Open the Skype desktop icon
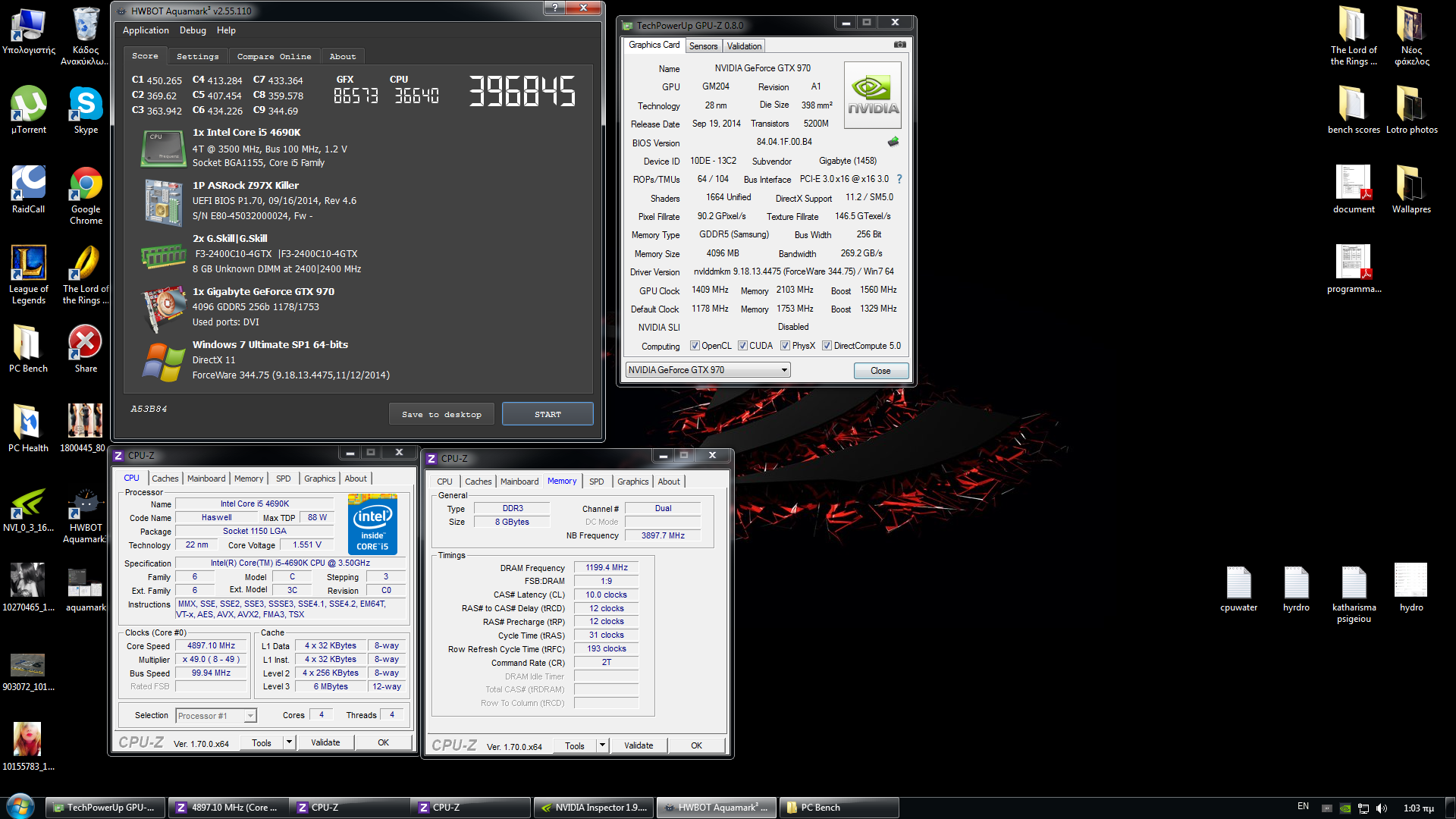Screen dimensions: 1456x819 click(x=86, y=110)
